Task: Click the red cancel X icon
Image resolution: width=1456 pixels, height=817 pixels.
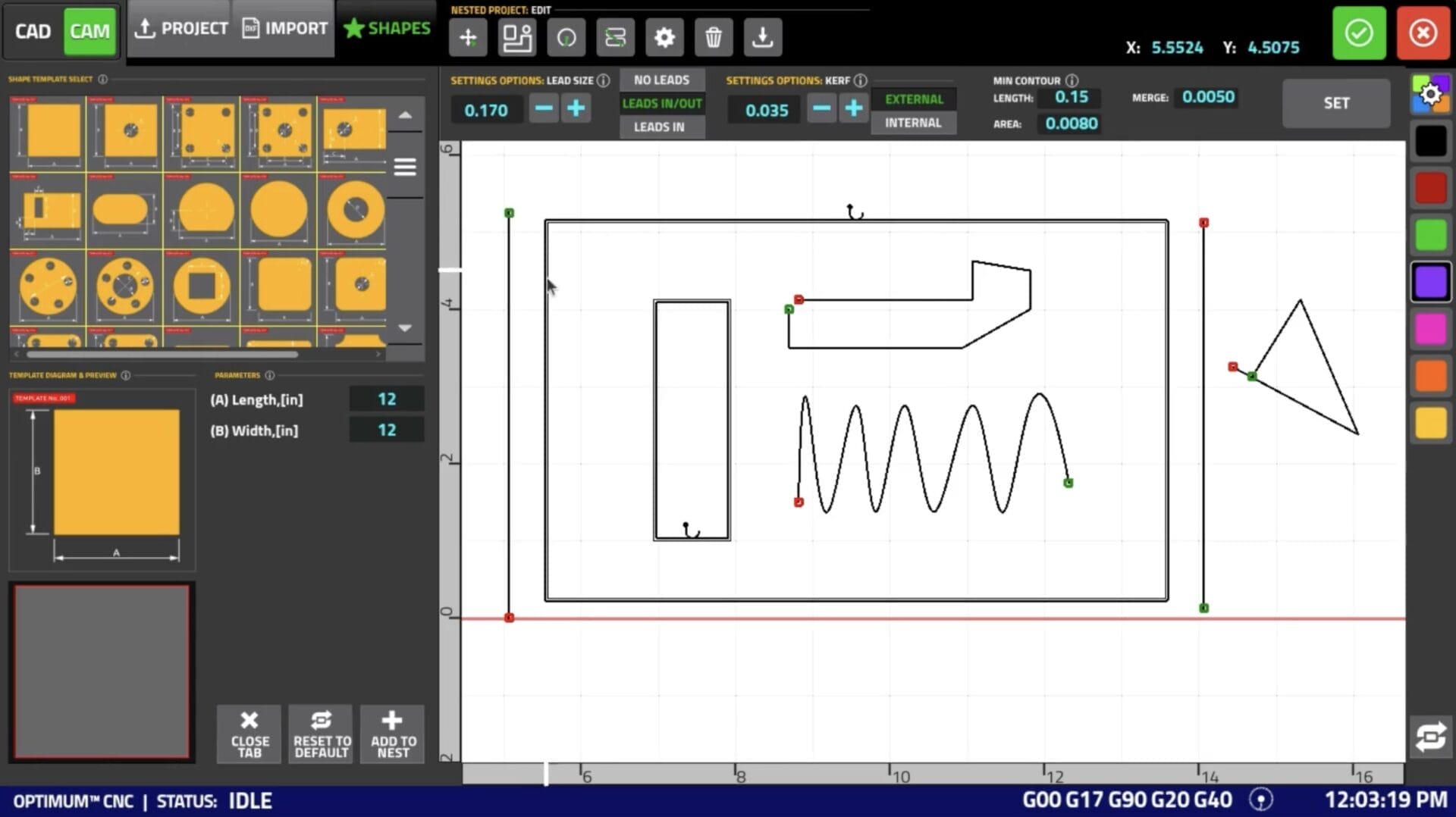Action: [x=1423, y=33]
